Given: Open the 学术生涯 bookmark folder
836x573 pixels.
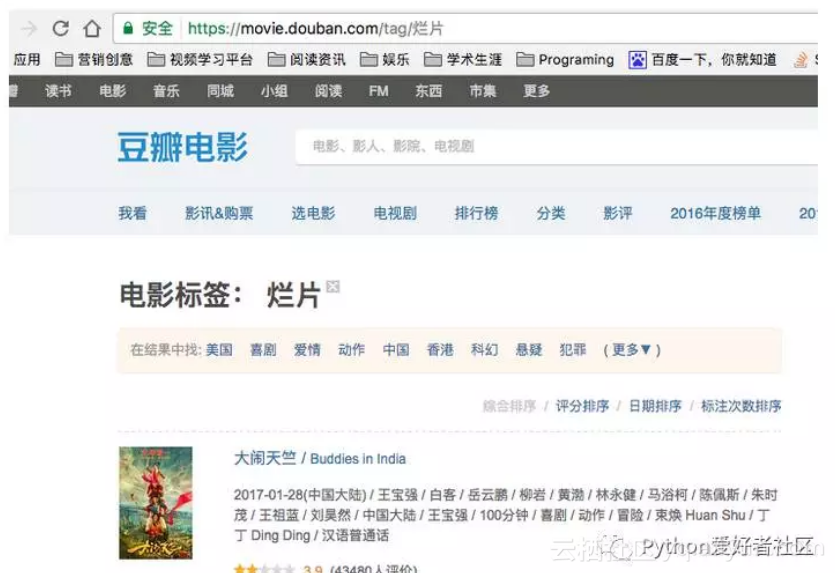Looking at the screenshot, I should 463,59.
